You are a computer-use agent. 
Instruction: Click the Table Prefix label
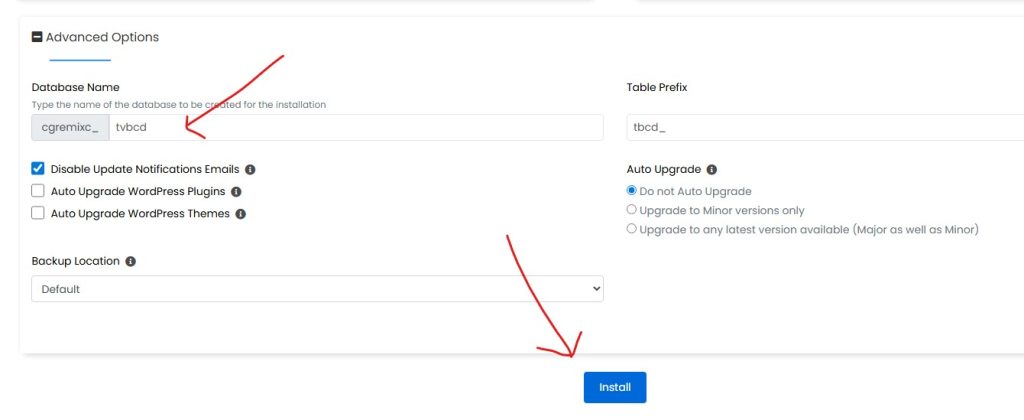pyautogui.click(x=657, y=87)
